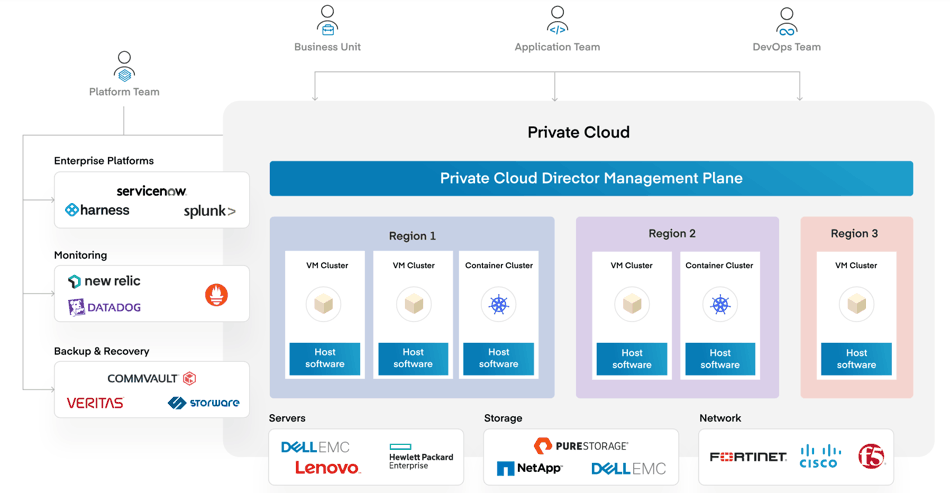Select the "Region 1" heading
Image resolution: width=950 pixels, height=493 pixels.
[412, 236]
